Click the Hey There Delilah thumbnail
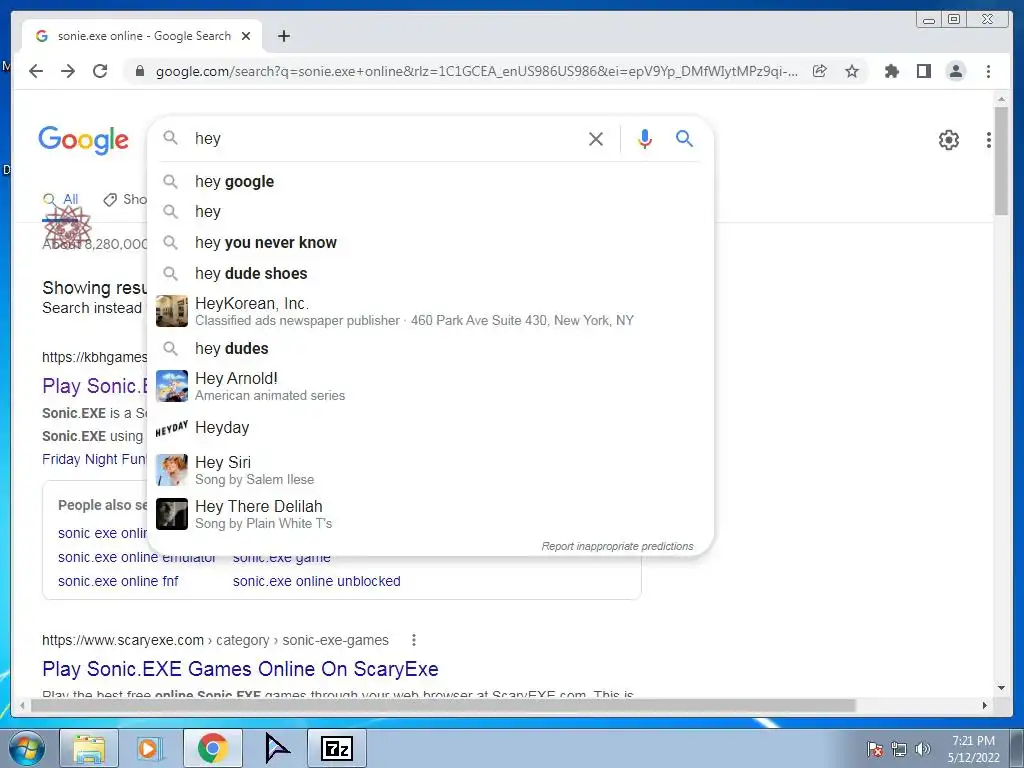Screen dimensions: 1024x768 tap(172, 514)
